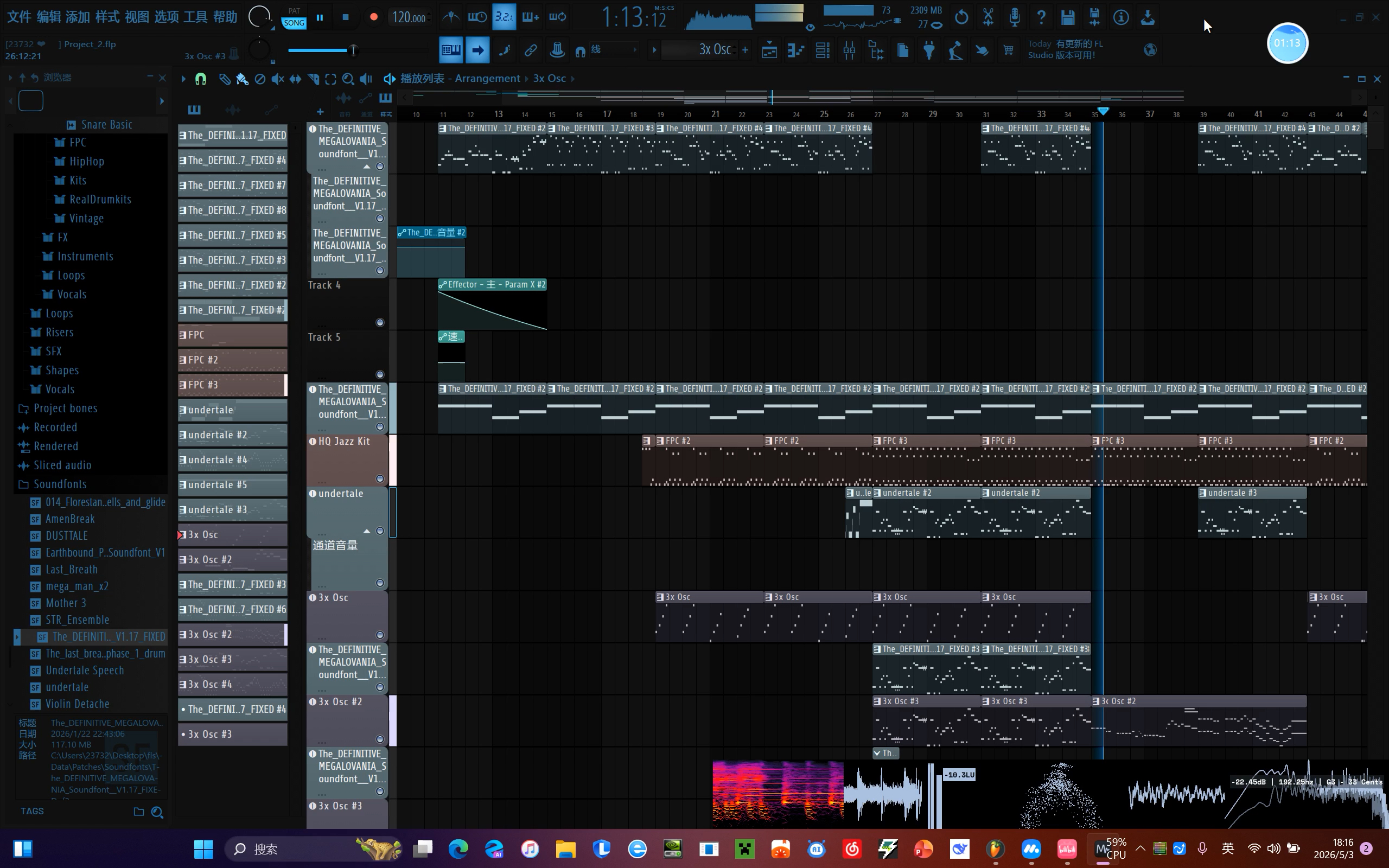
Task: Expand the Shapes folder
Action: (54, 371)
